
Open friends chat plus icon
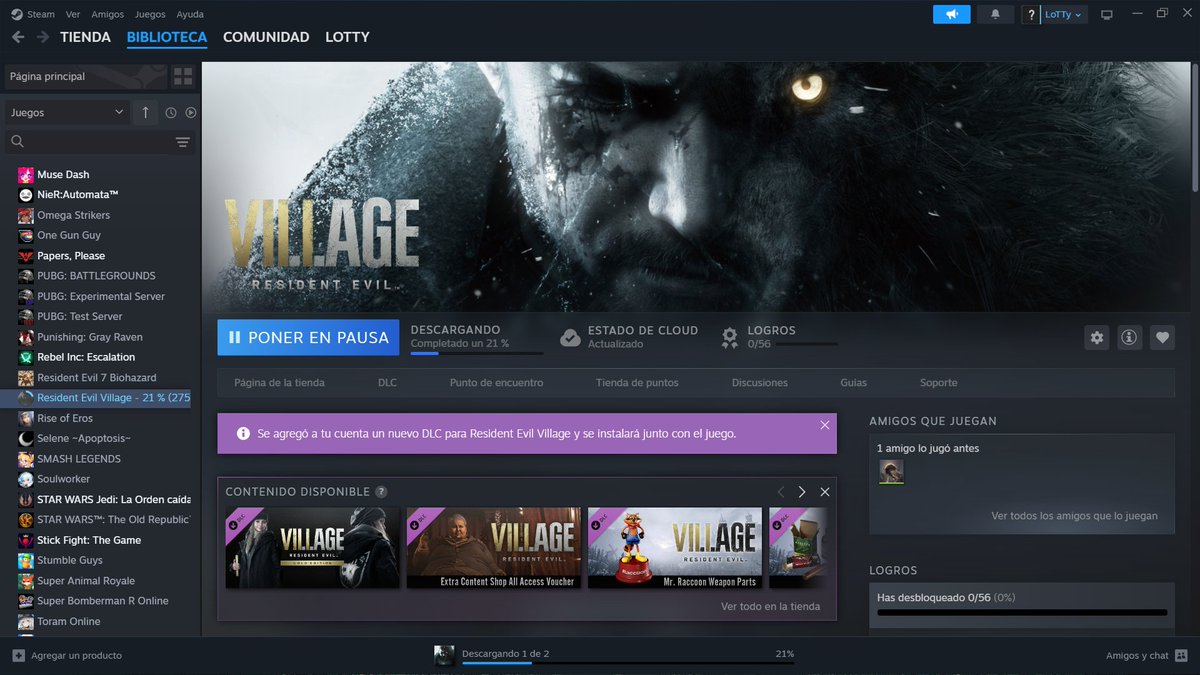click(1182, 655)
